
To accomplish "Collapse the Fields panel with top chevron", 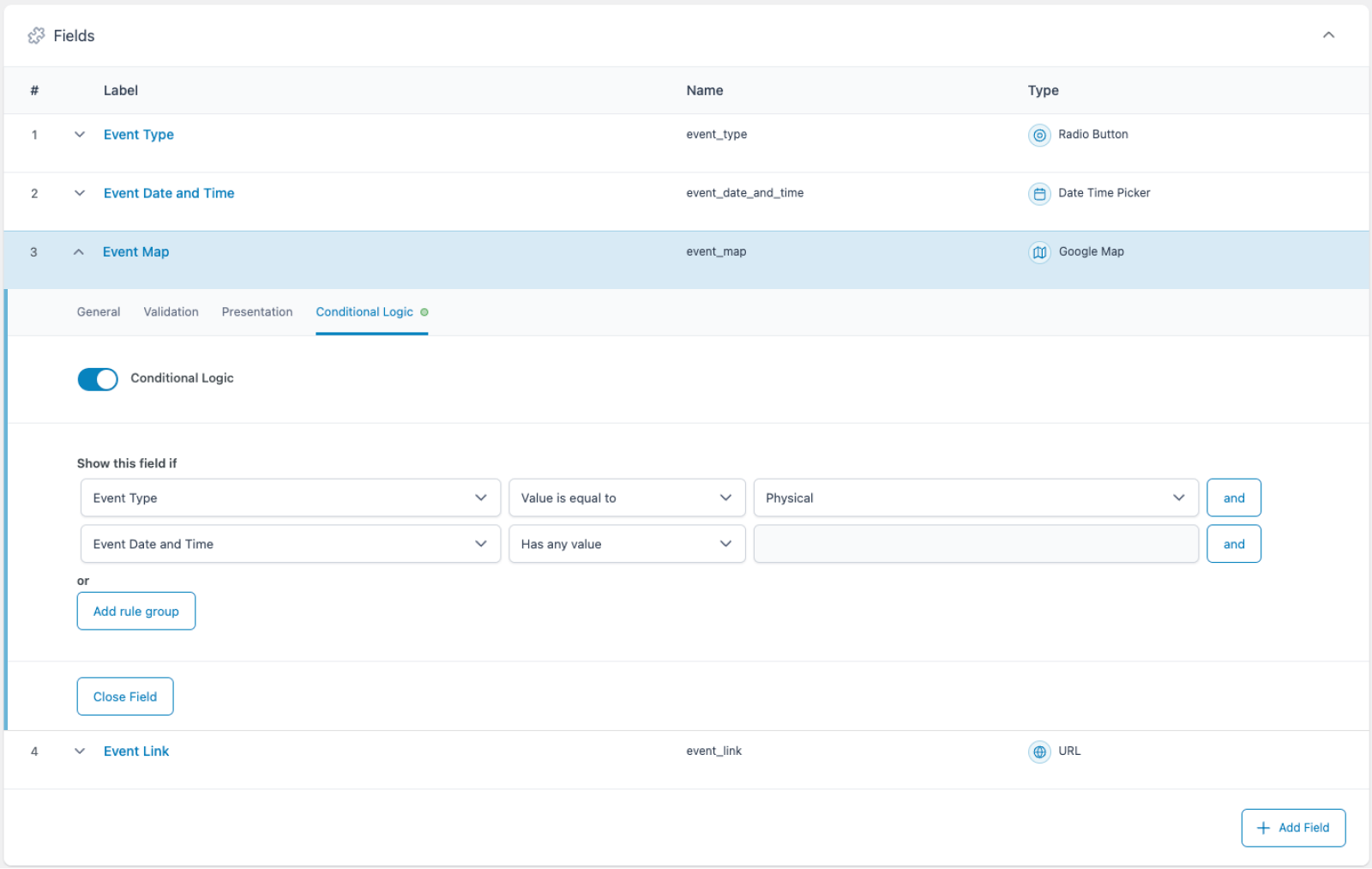I will (x=1328, y=35).
